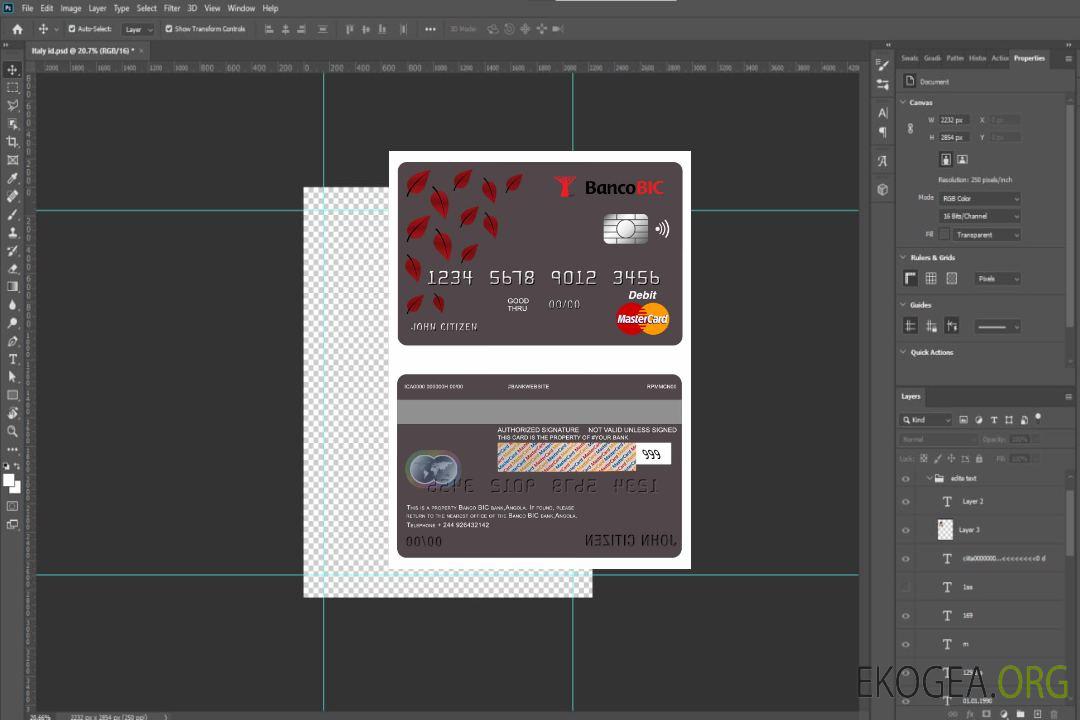Select the Clone Stamp tool
The height and width of the screenshot is (720, 1080).
[12, 233]
